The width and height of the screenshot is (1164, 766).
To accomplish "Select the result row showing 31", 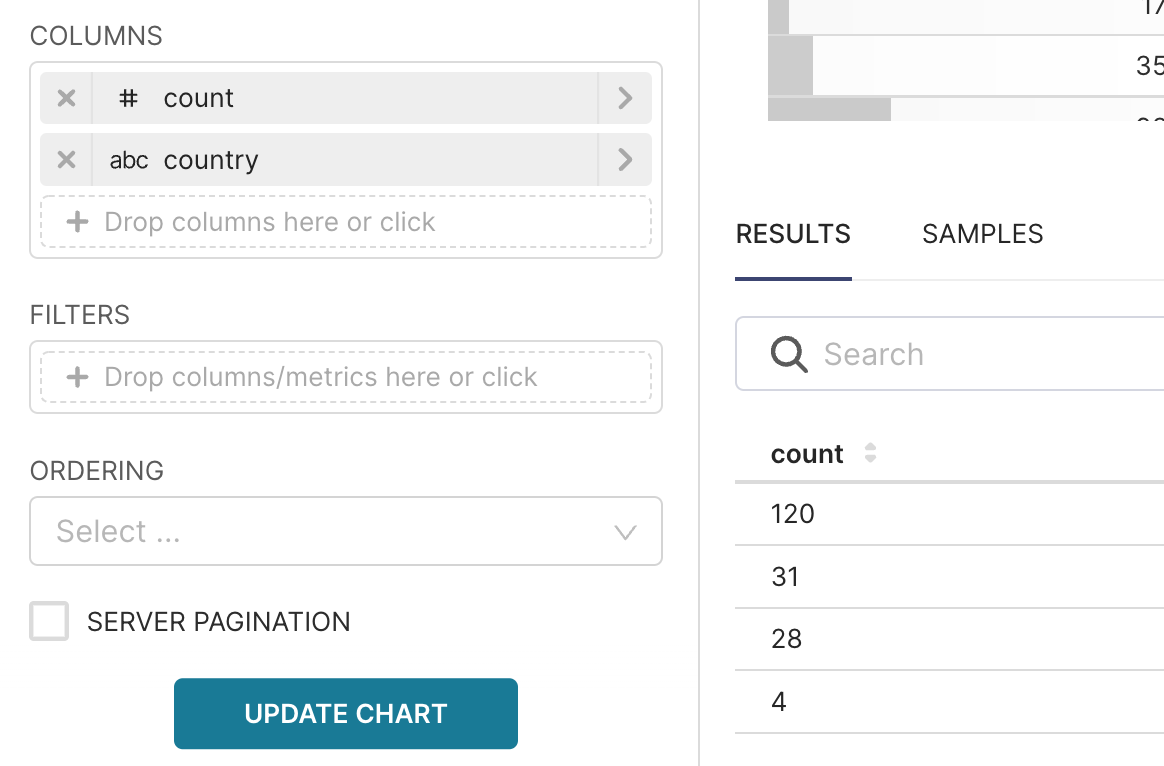I will coord(786,577).
